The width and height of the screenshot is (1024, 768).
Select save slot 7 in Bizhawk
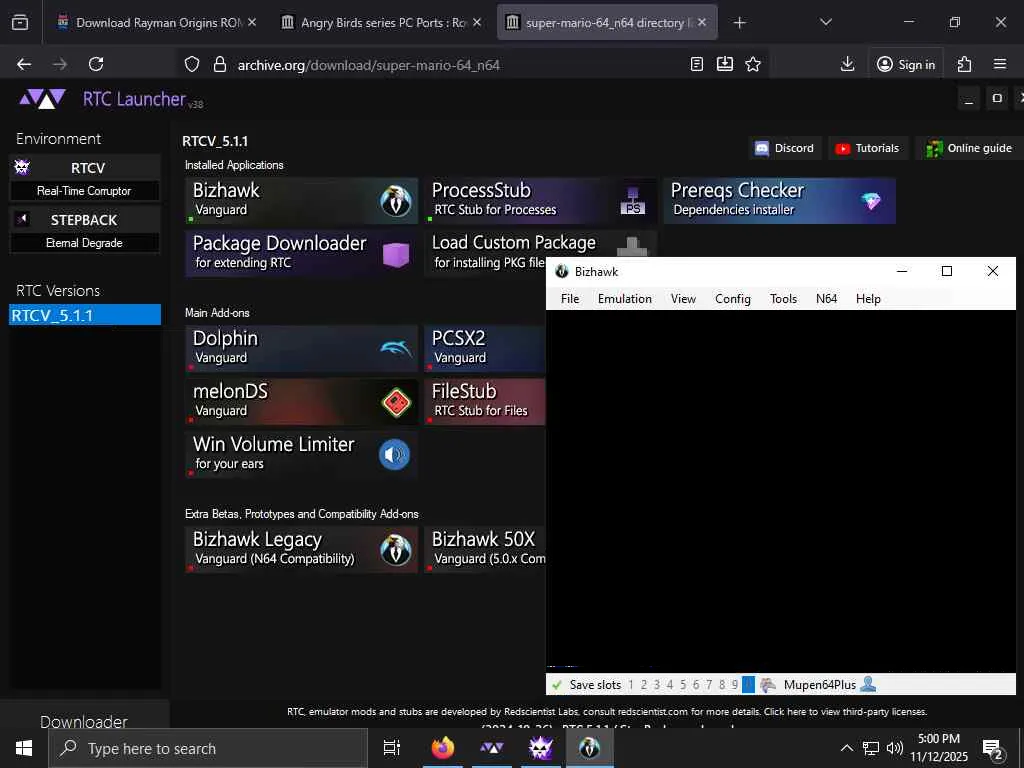click(709, 684)
